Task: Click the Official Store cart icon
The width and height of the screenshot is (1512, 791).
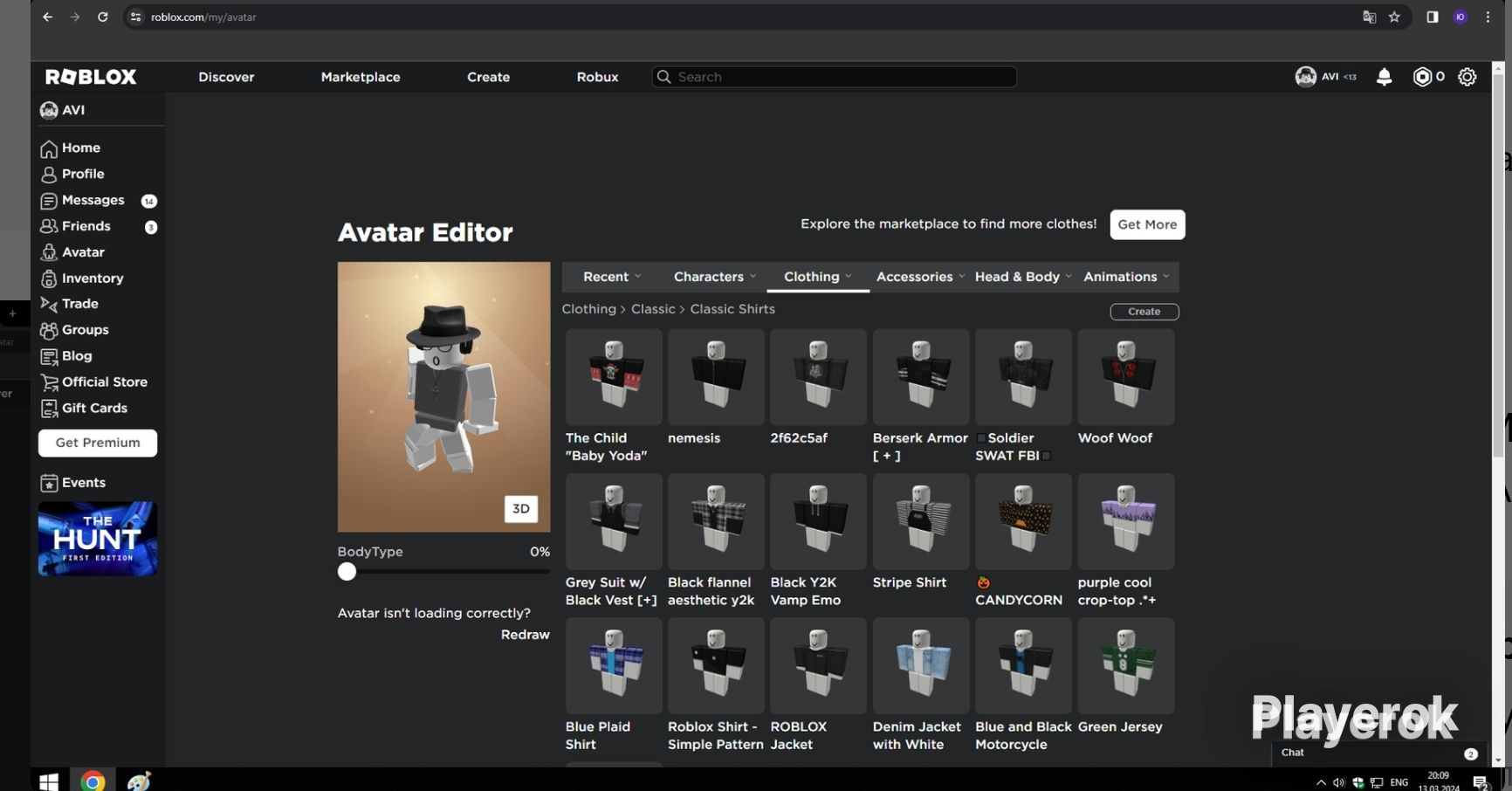Action: pos(49,382)
